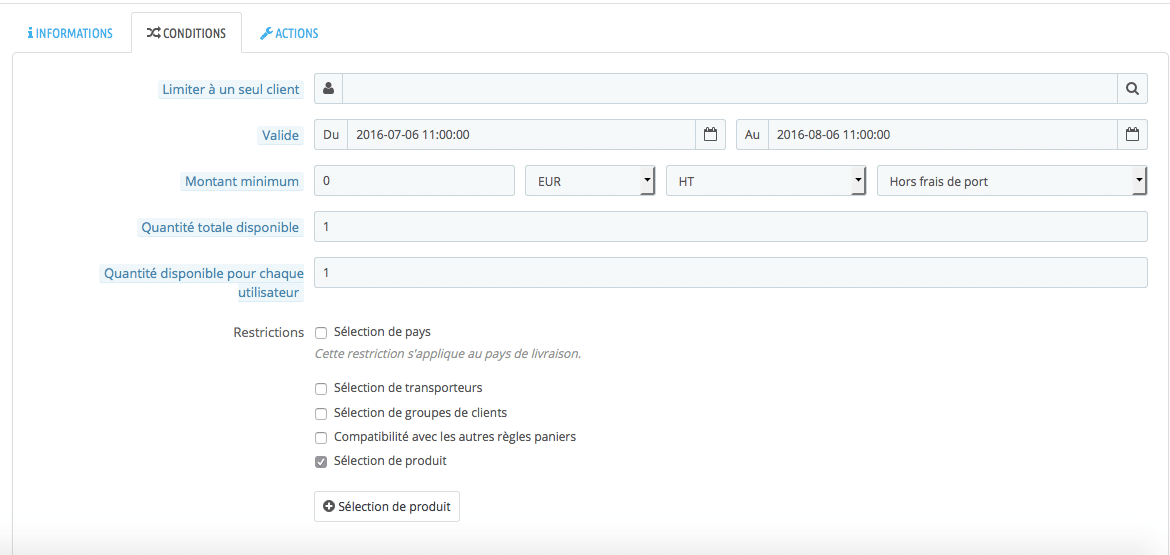Click the shuffle icon on Conditions tab
The height and width of the screenshot is (555, 1170).
153,33
